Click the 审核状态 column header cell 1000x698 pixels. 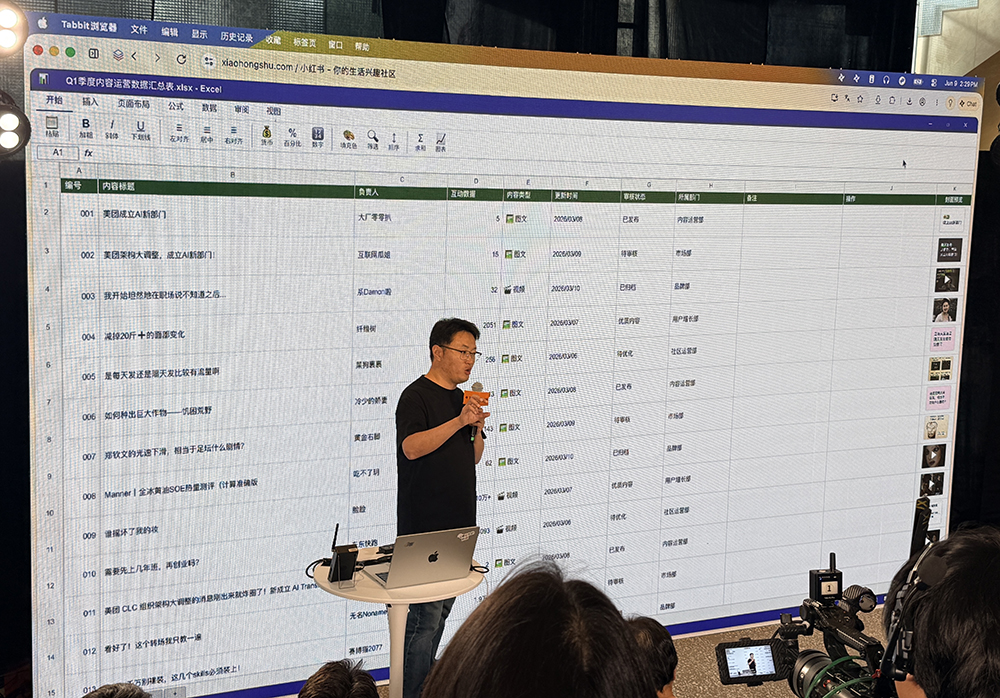tap(647, 197)
